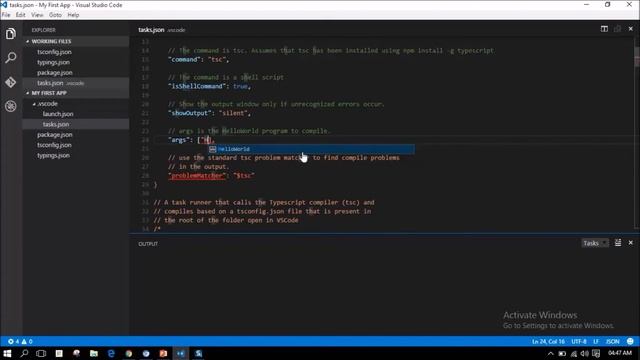Screen dimensions: 640x360
Task: Open PowerPoint from the taskbar
Action: click(163, 353)
